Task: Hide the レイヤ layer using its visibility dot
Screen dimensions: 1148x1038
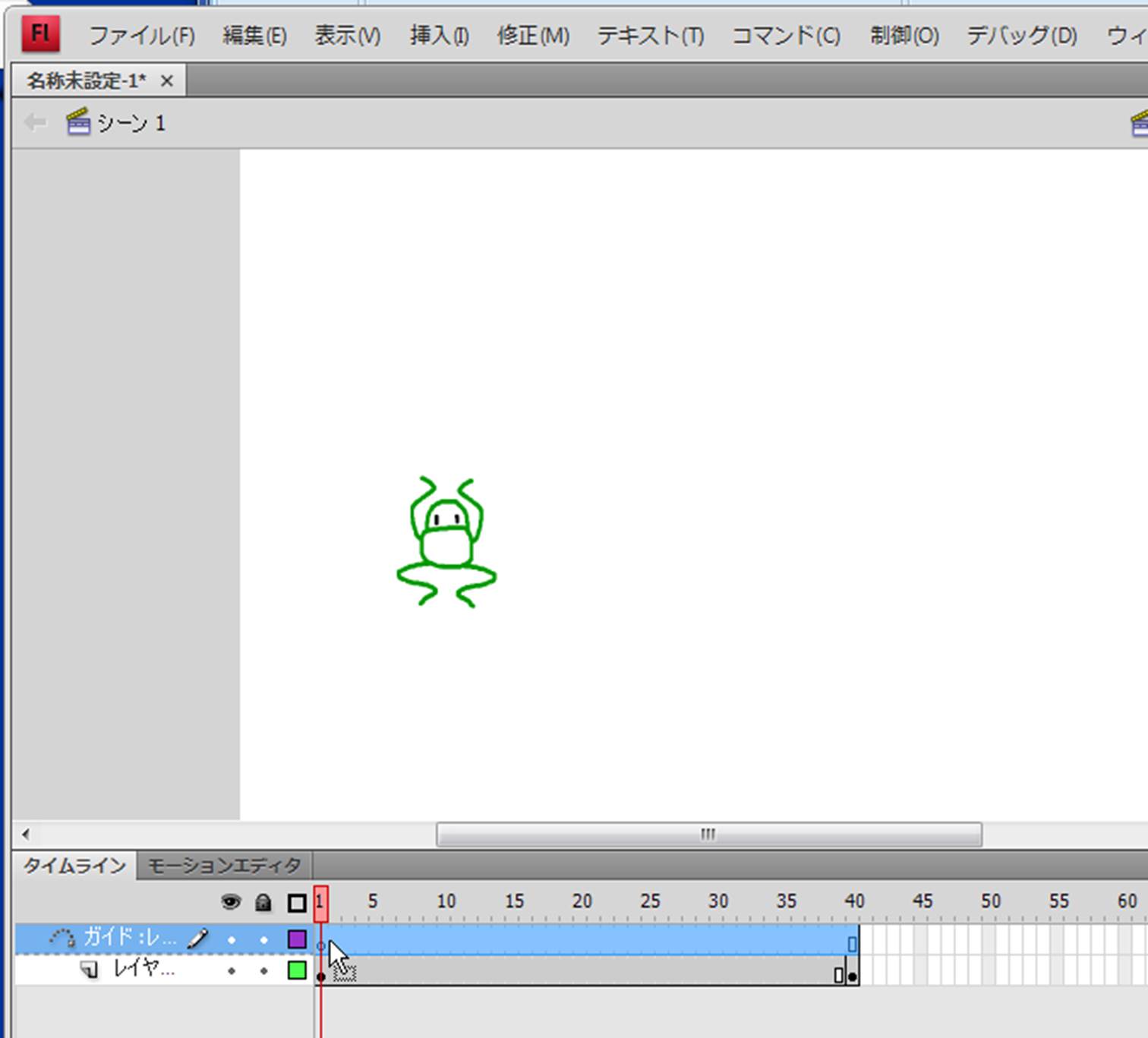Action: pos(232,970)
